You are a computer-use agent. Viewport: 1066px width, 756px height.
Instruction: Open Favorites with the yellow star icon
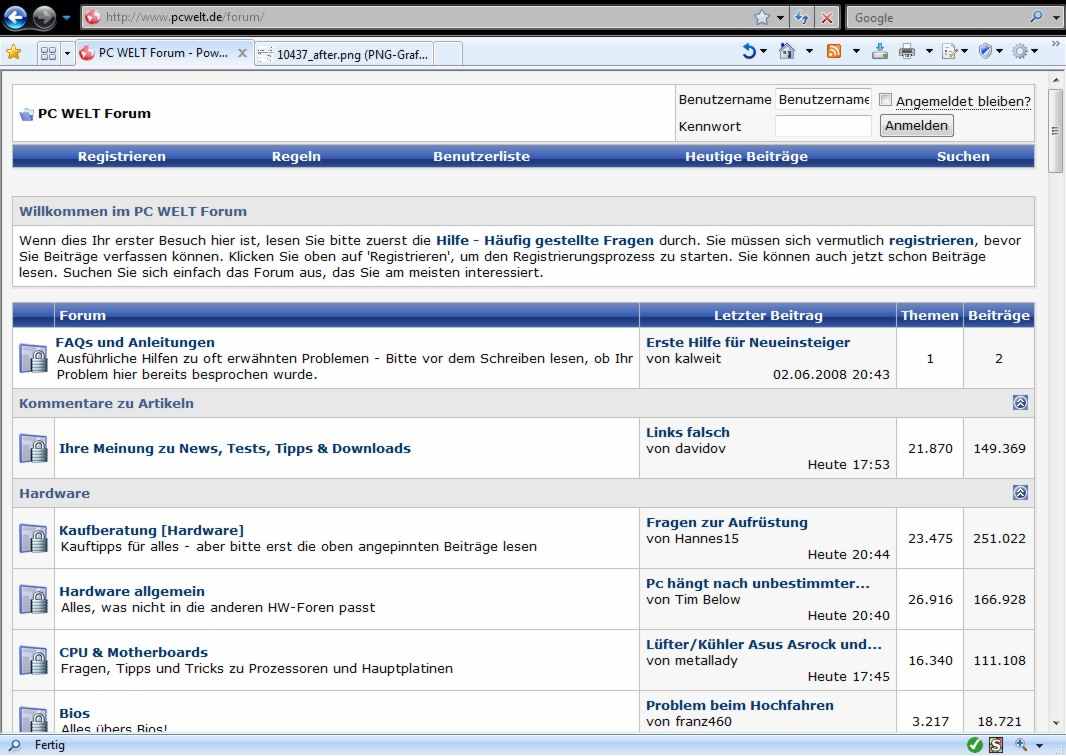pyautogui.click(x=13, y=52)
